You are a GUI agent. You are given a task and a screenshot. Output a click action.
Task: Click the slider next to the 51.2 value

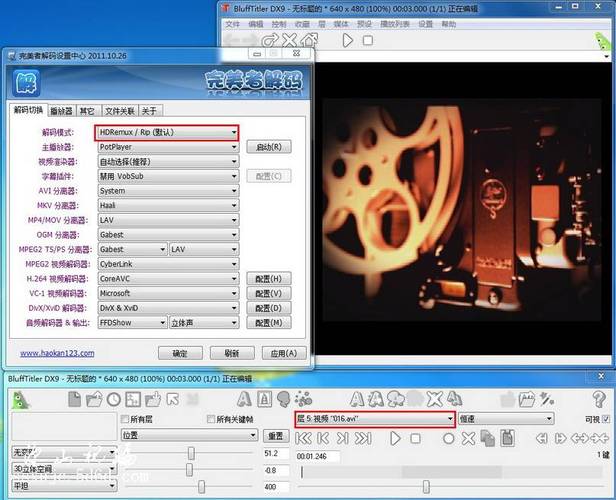click(x=190, y=453)
